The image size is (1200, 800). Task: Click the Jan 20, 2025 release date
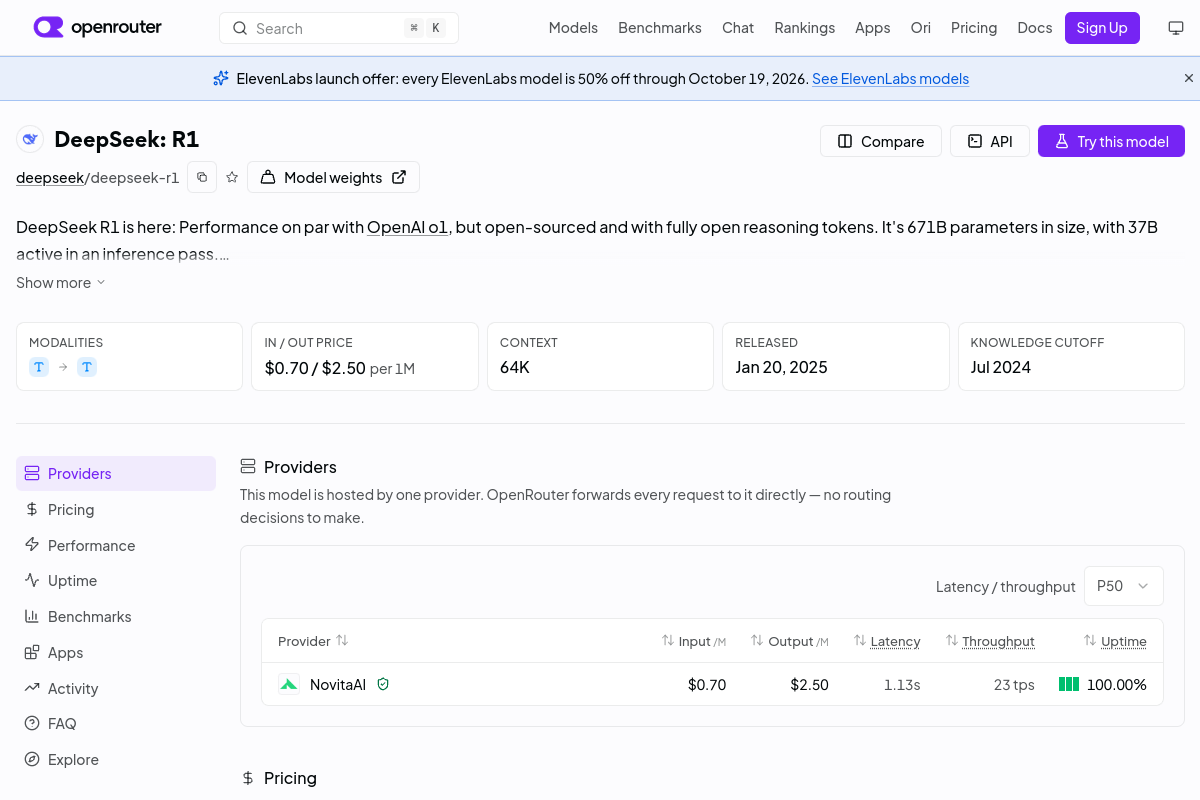tap(782, 367)
